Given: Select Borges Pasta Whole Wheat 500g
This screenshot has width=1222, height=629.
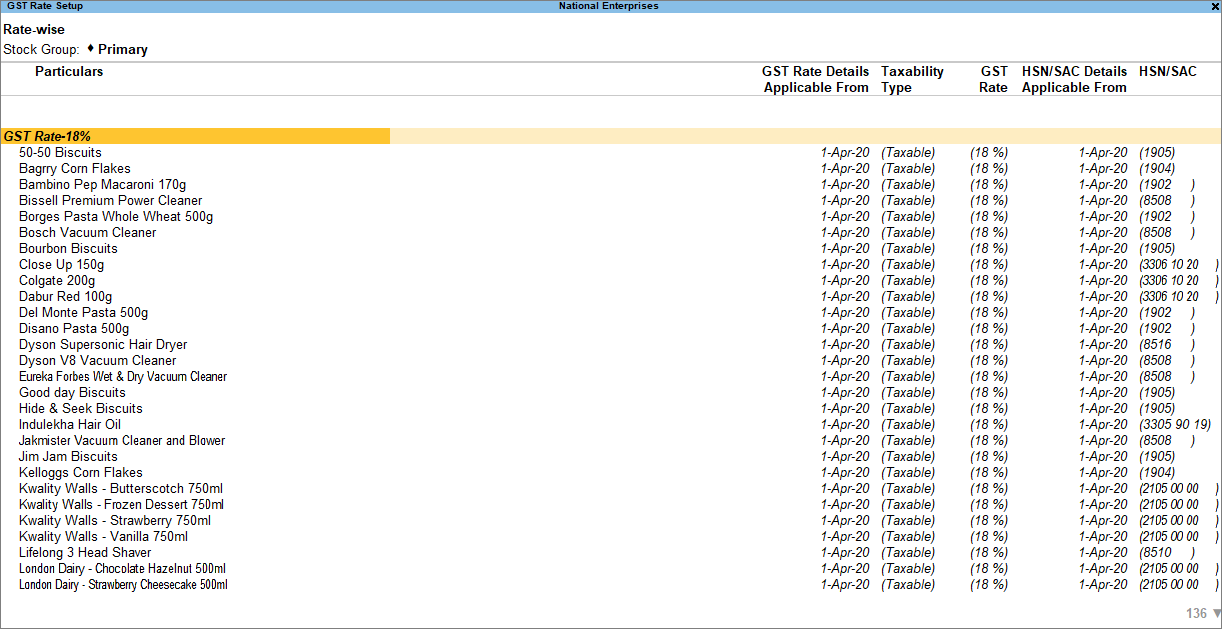Looking at the screenshot, I should (116, 216).
